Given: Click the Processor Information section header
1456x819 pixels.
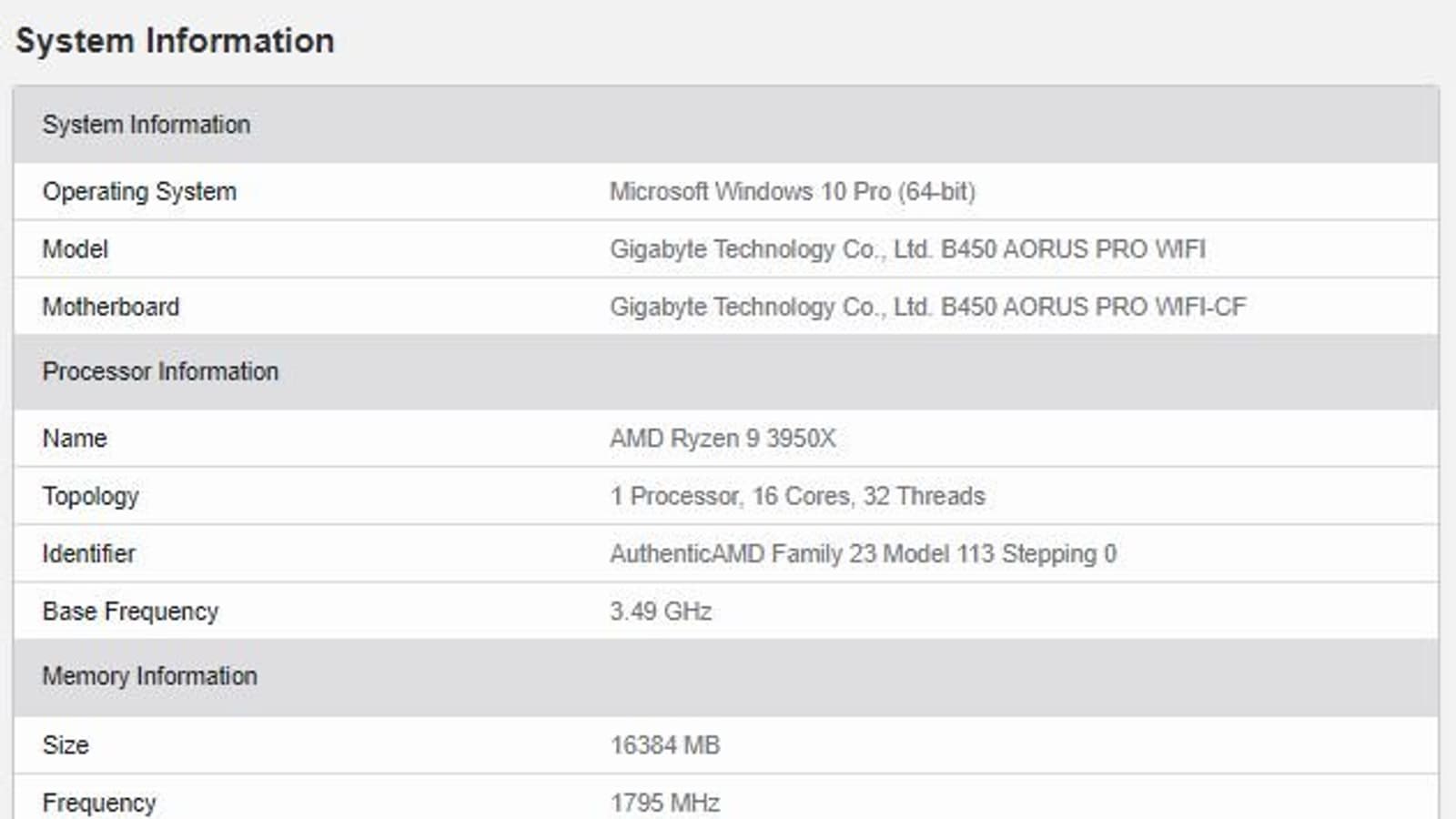Looking at the screenshot, I should click(160, 371).
